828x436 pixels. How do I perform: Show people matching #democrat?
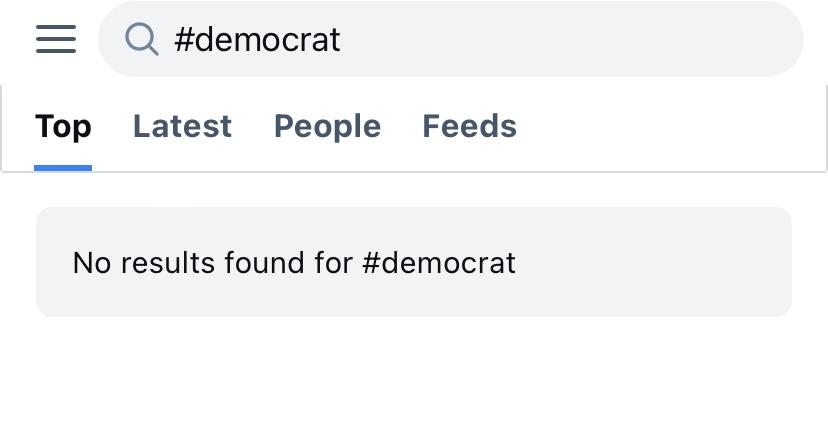pos(327,127)
